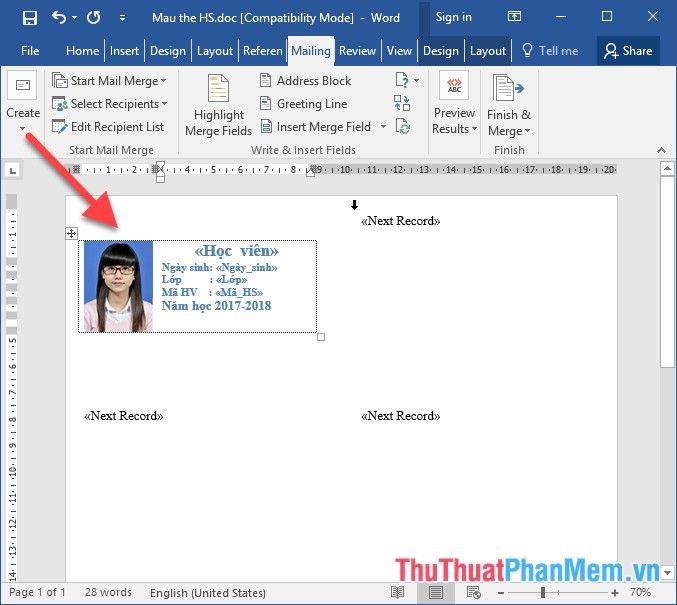This screenshot has height=605, width=677.
Task: Click the Undo arrow icon
Action: 59,17
